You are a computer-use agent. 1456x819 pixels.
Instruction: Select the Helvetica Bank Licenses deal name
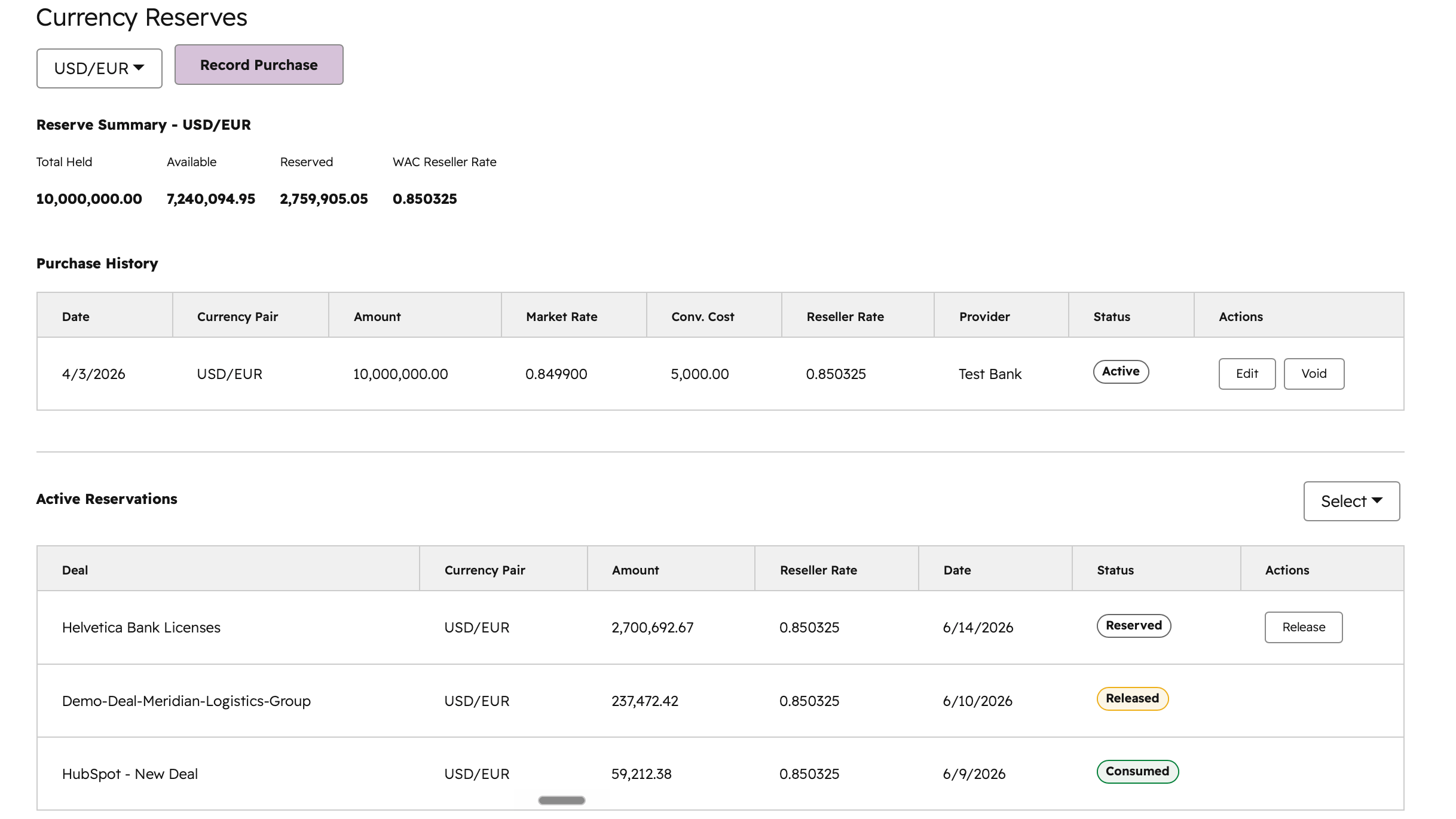coord(141,627)
